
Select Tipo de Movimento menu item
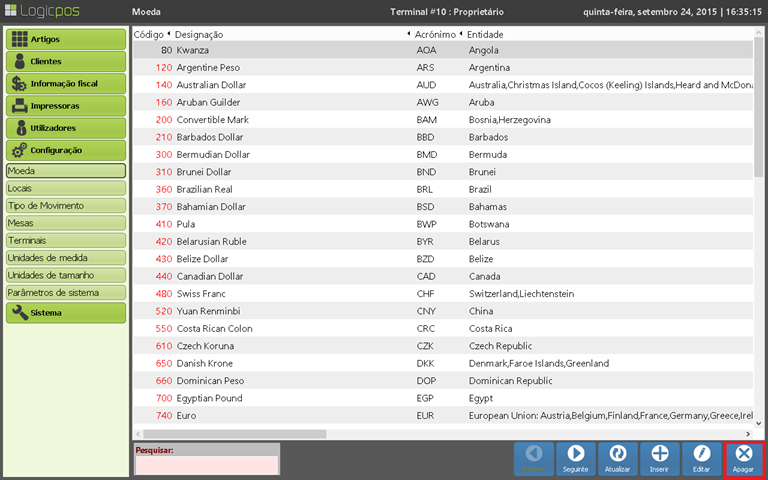pos(66,205)
